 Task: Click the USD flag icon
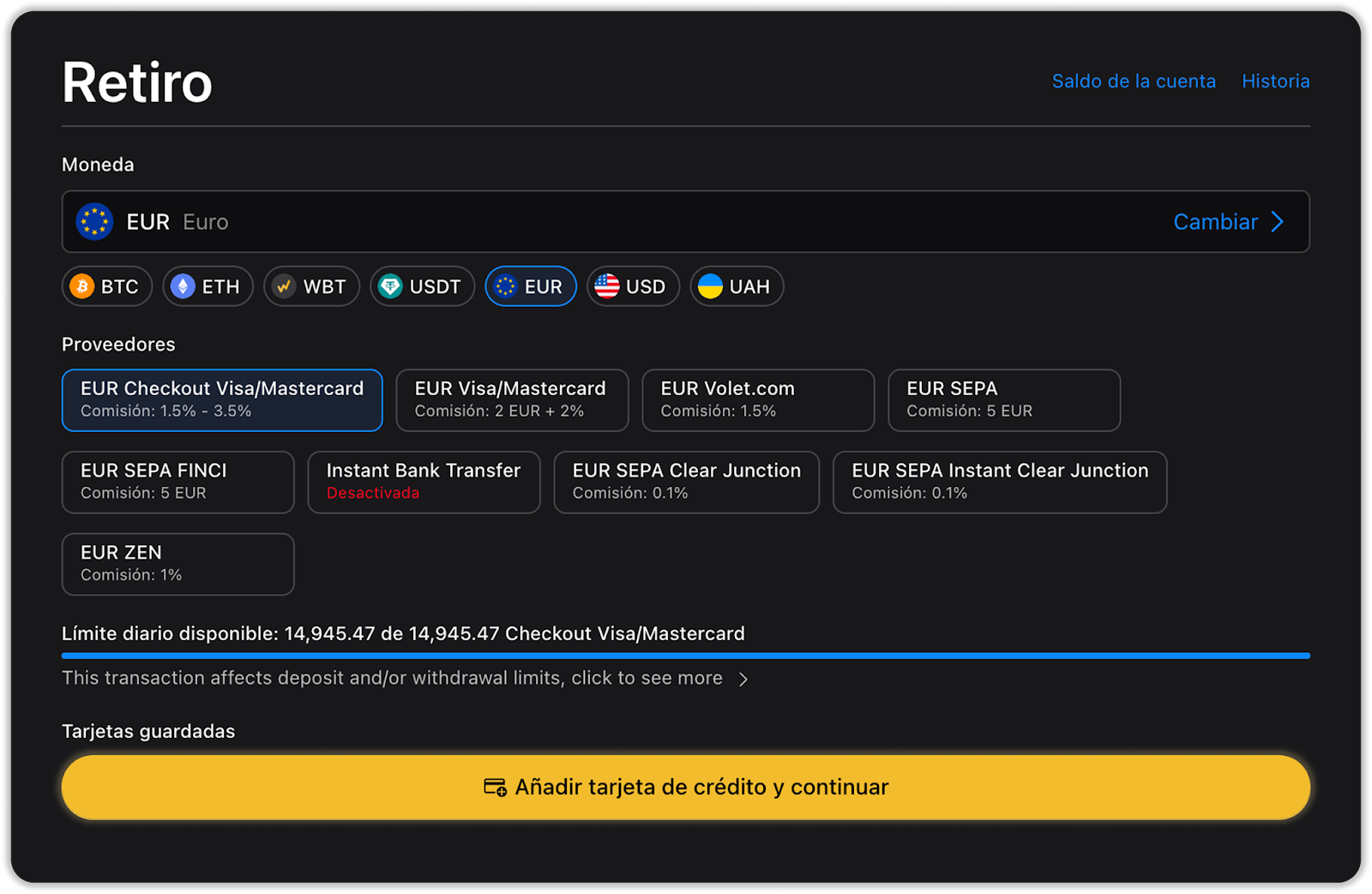pyautogui.click(x=607, y=286)
